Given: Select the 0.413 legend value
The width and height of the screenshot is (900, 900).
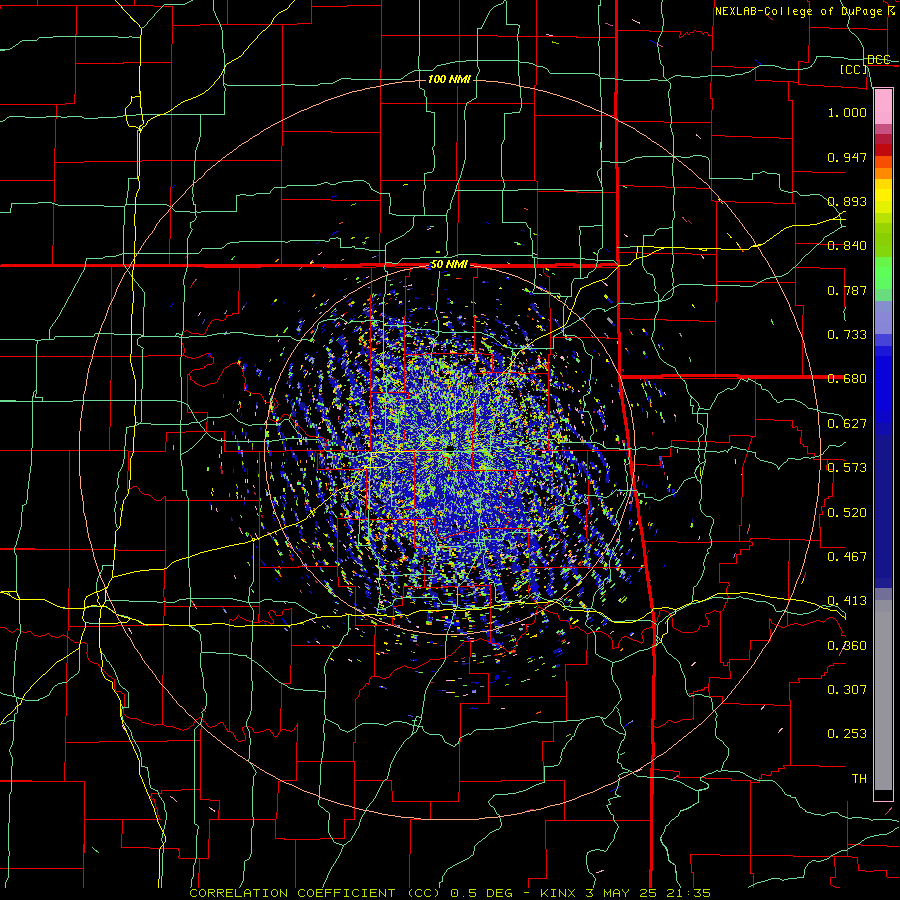Looking at the screenshot, I should 847,601.
